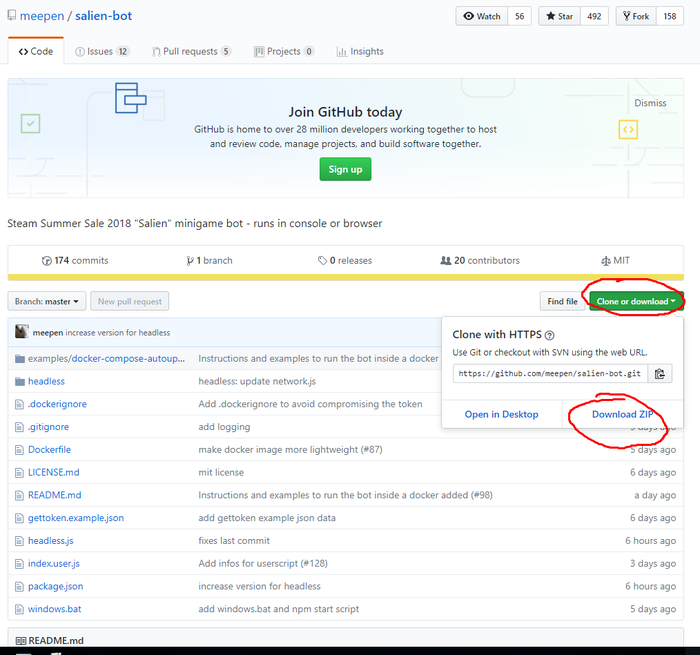Star the salien-bot repository
The image size is (700, 655).
[561, 16]
